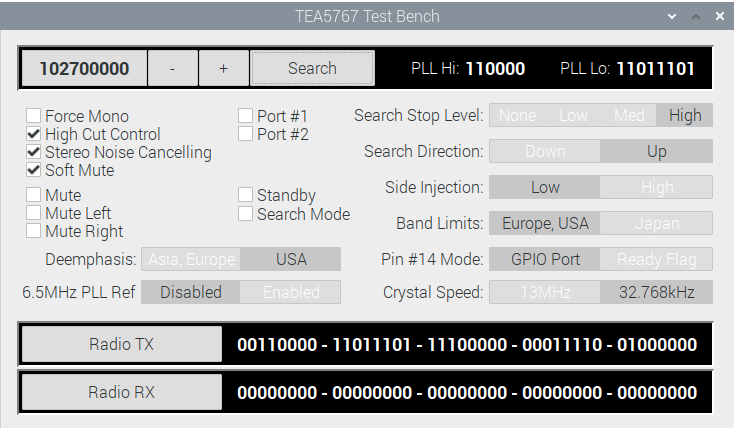
Task: Set 6.5MHz PLL Ref to Disabled
Action: [x=191, y=292]
